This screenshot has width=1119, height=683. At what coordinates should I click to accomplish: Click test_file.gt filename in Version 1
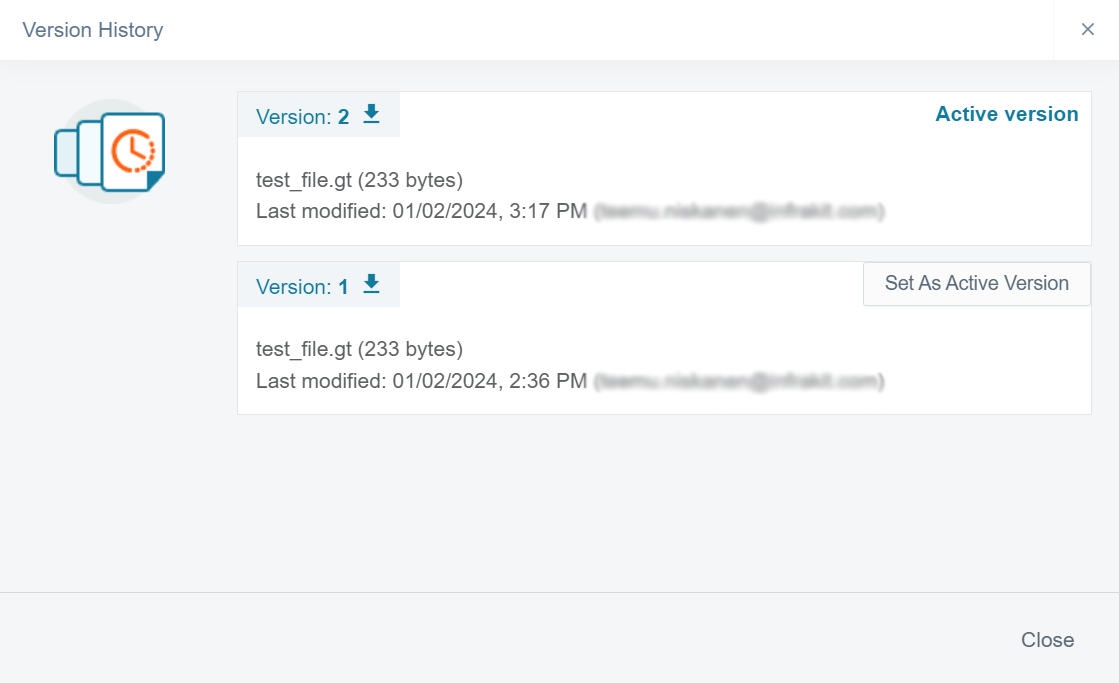(x=304, y=350)
